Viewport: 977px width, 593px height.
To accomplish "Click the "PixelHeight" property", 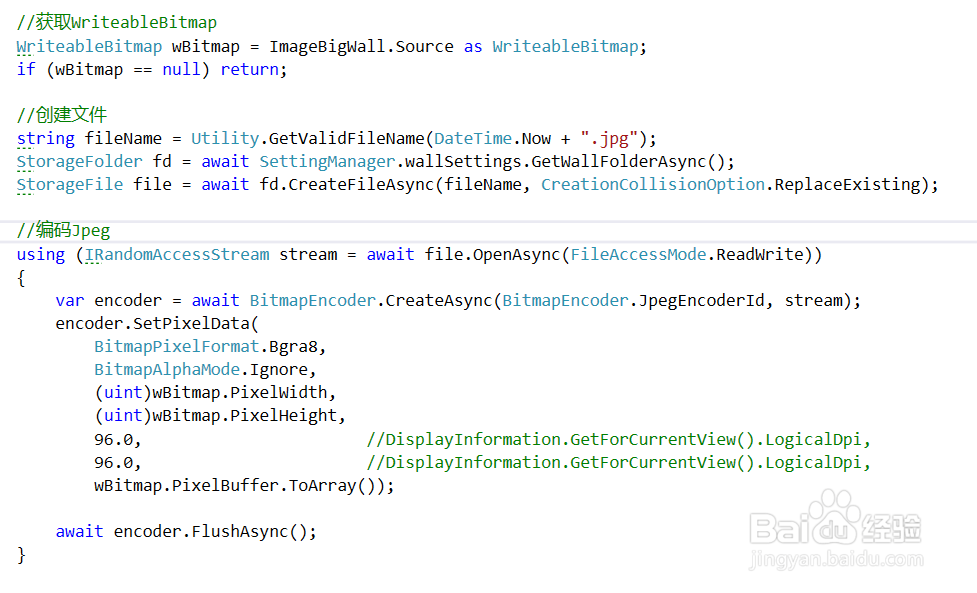I will (284, 416).
